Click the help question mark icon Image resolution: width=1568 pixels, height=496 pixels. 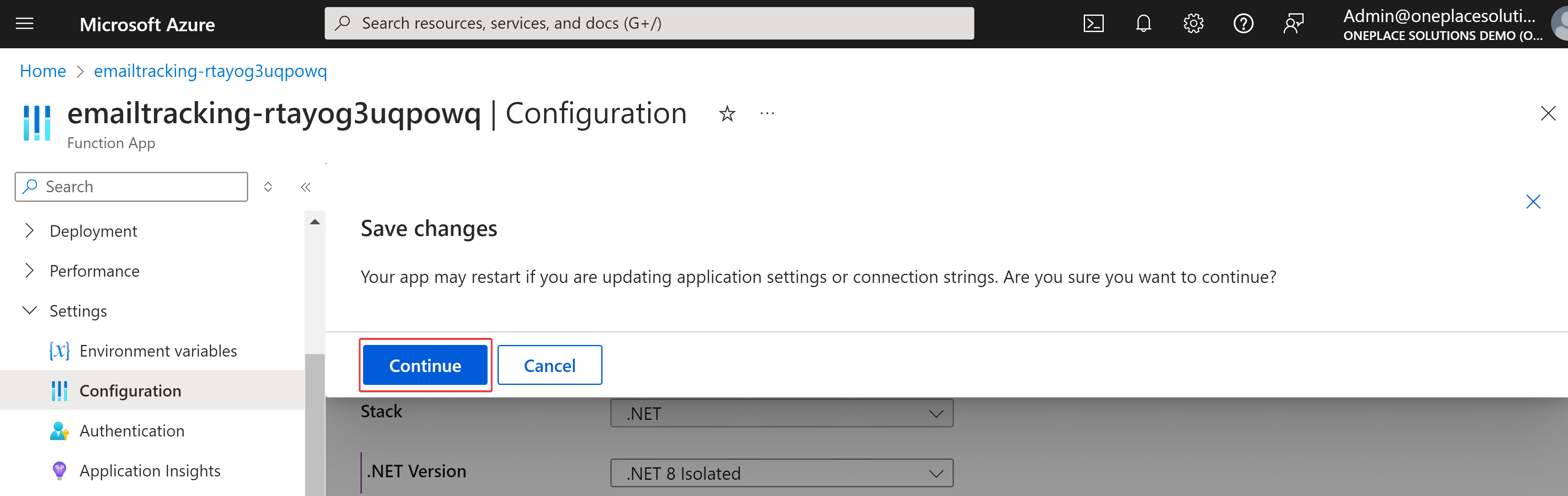(1243, 24)
